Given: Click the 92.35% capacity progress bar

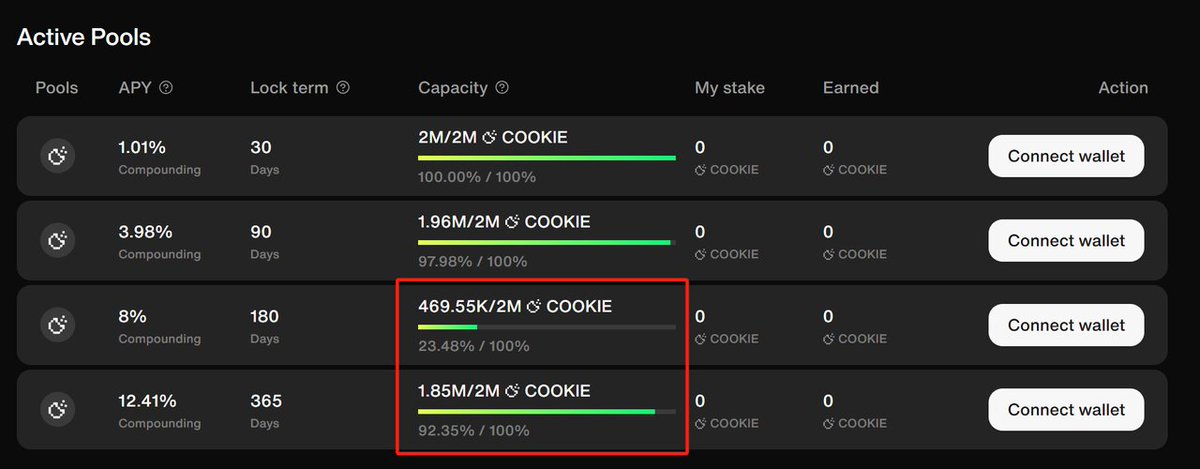Looking at the screenshot, I should click(547, 411).
